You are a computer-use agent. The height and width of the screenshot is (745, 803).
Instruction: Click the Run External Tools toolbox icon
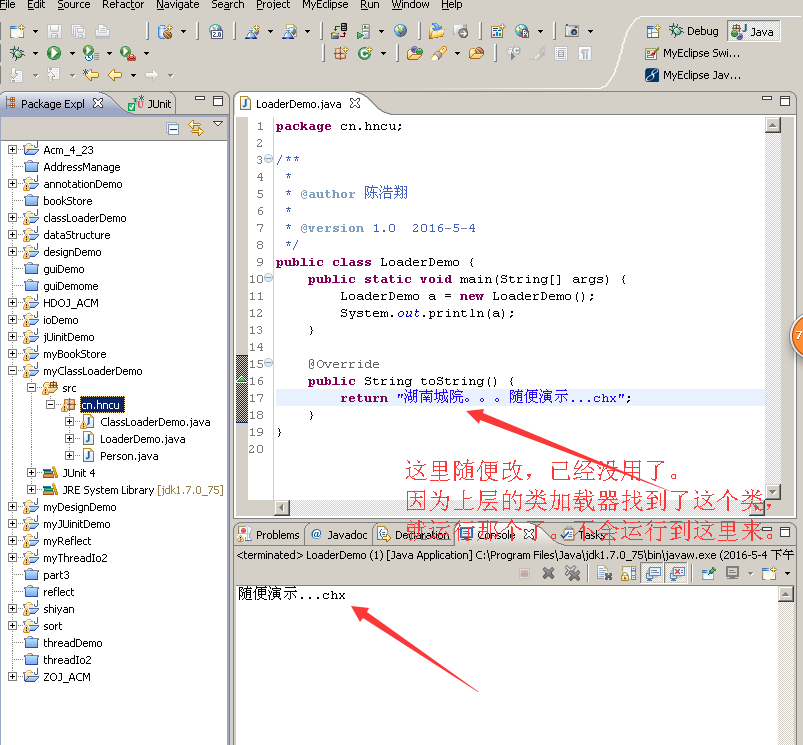point(128,53)
